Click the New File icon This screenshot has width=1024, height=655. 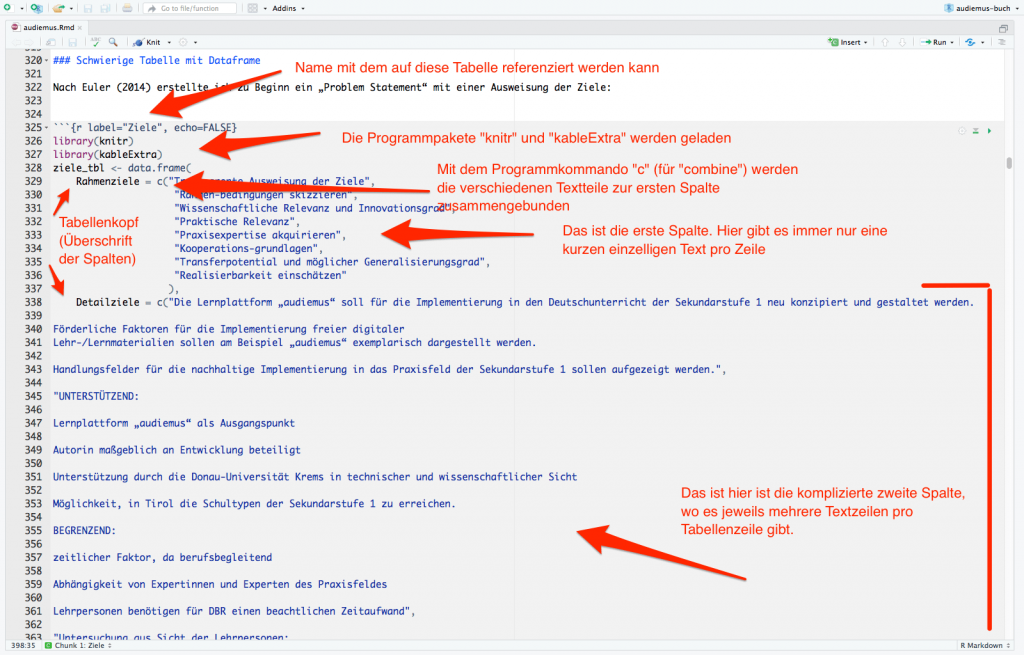(8, 8)
